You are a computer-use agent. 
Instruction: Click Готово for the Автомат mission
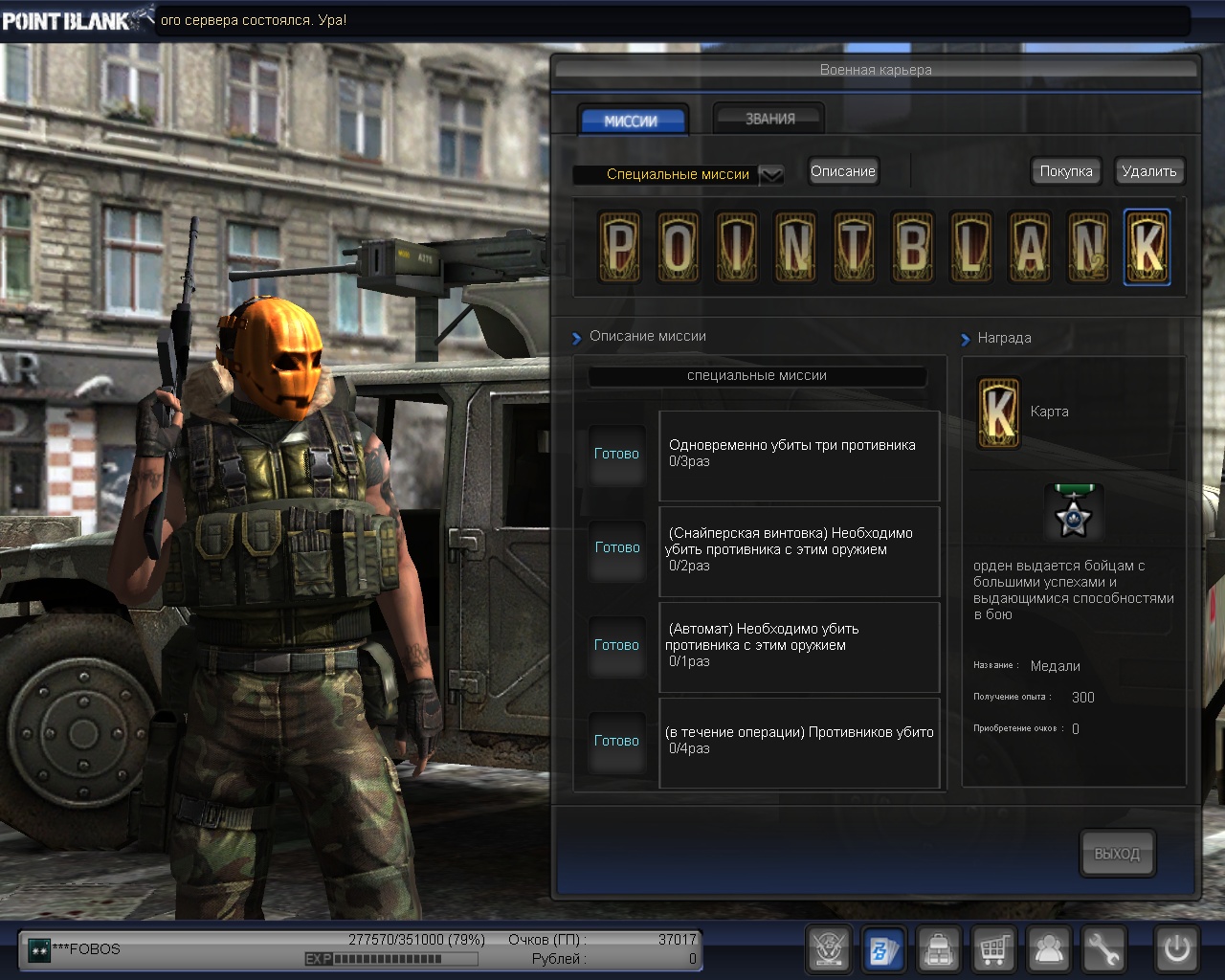click(x=616, y=646)
